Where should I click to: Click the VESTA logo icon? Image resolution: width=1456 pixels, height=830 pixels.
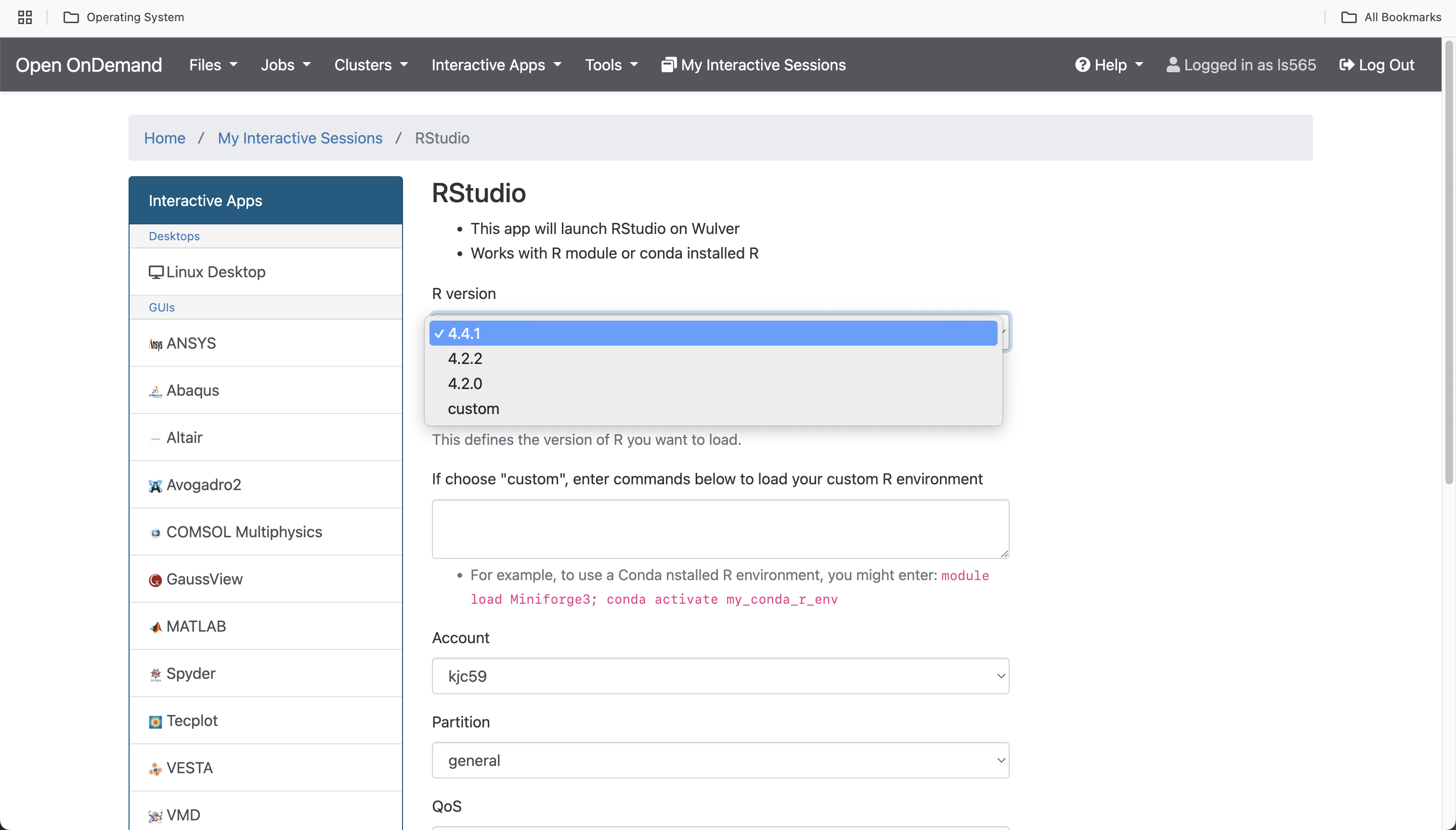[x=156, y=769]
